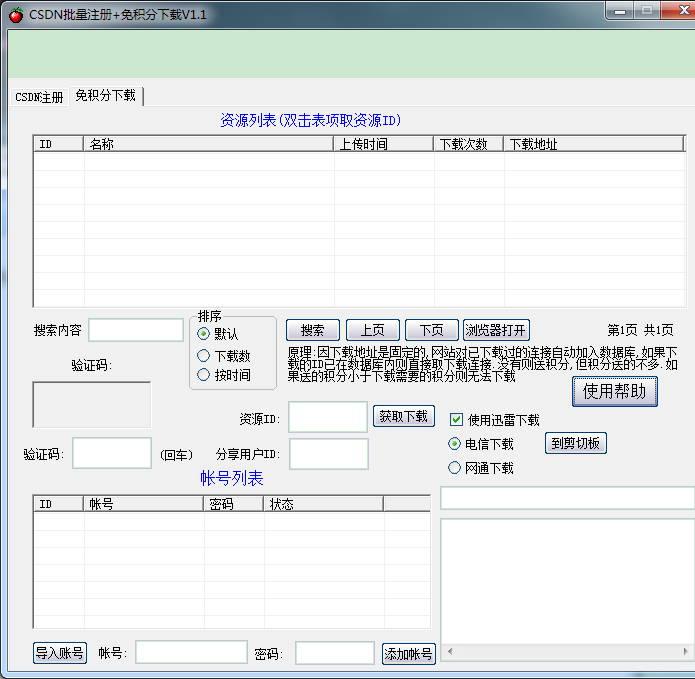Image resolution: width=695 pixels, height=679 pixels.
Task: Pick the 按时间 sort option
Action: (x=204, y=375)
